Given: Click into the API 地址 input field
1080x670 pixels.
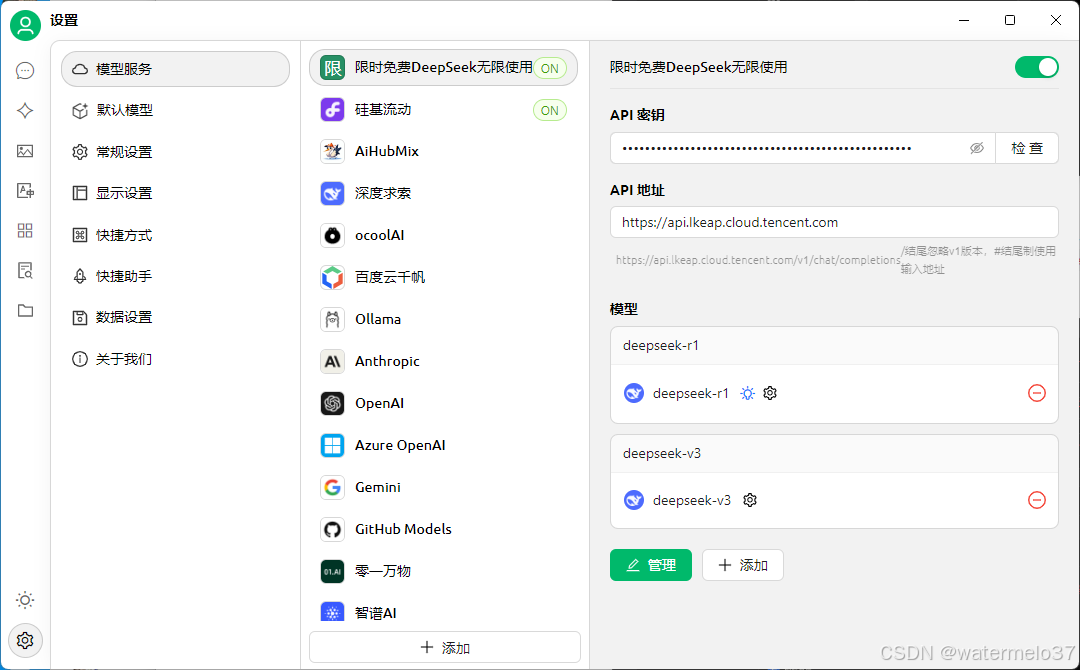Looking at the screenshot, I should tap(833, 222).
